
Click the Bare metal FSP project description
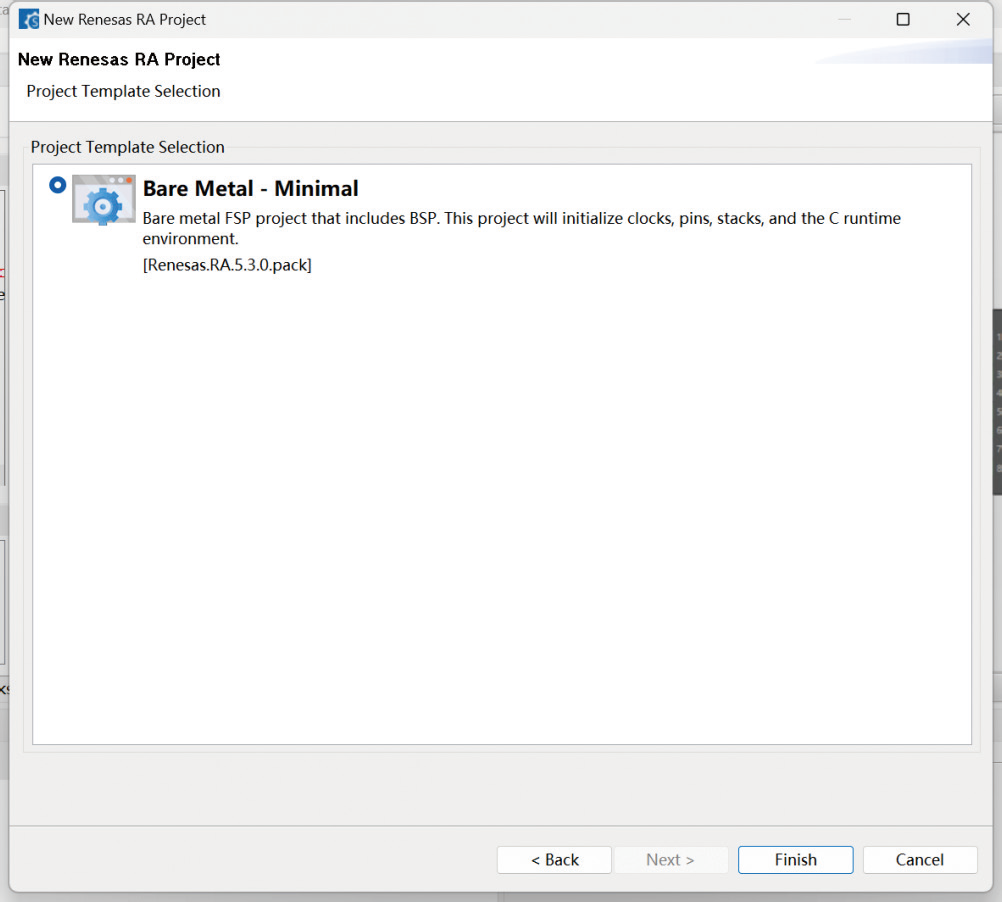(x=521, y=228)
